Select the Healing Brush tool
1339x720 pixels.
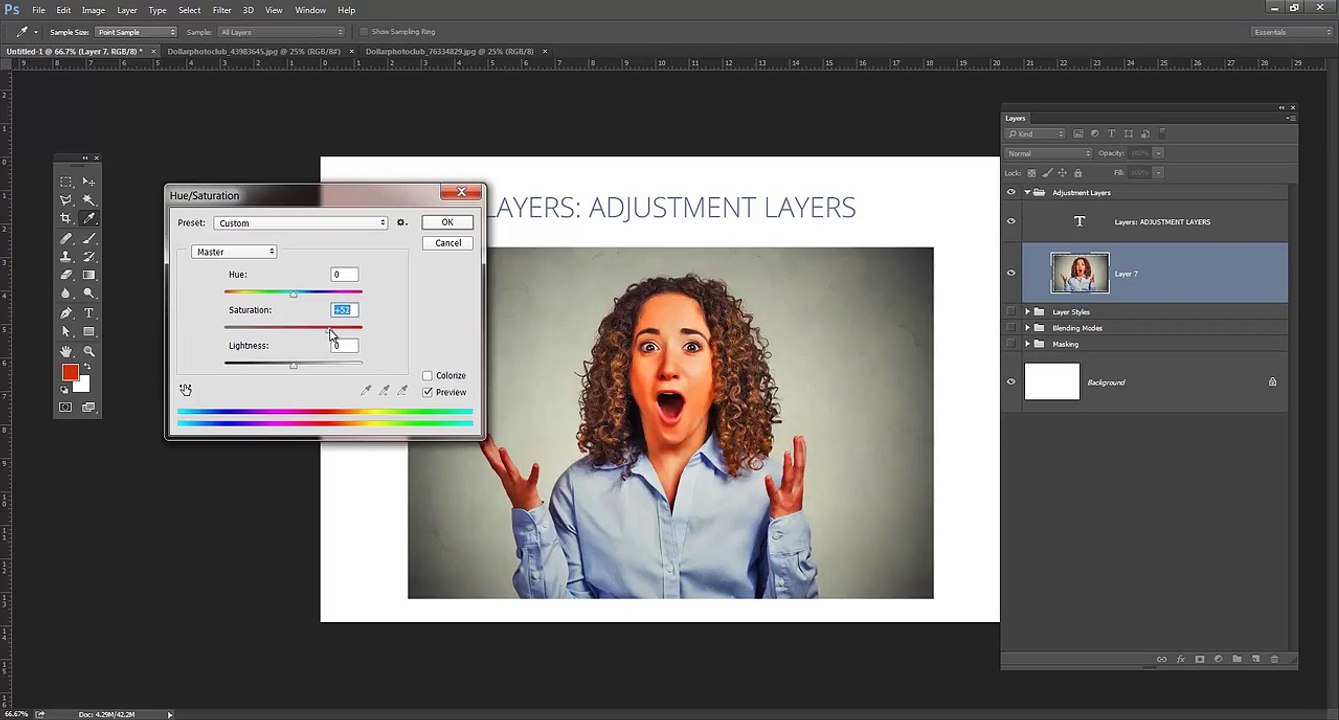(66, 239)
